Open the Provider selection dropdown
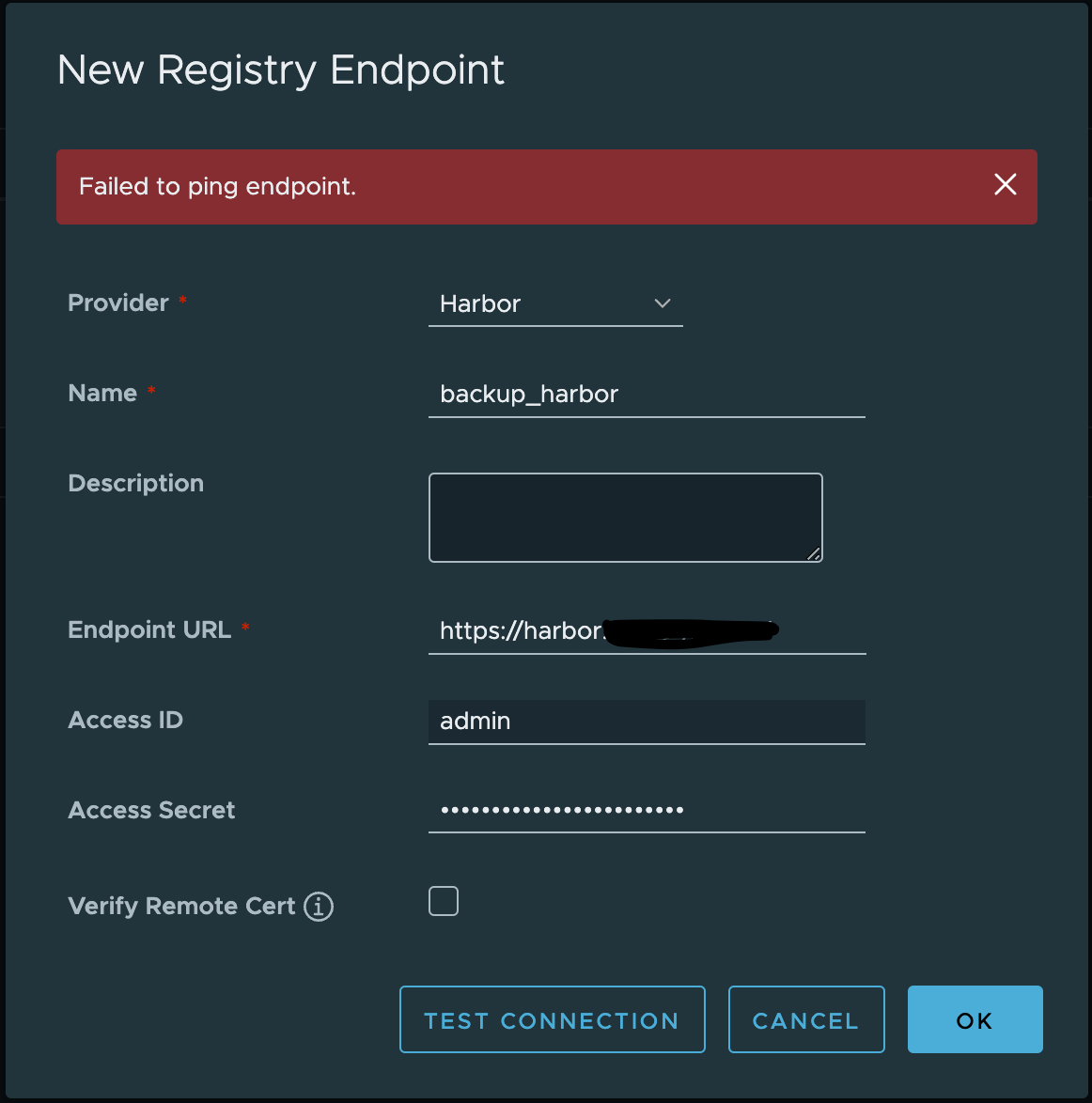Screen dimensions: 1092x1103 554,303
